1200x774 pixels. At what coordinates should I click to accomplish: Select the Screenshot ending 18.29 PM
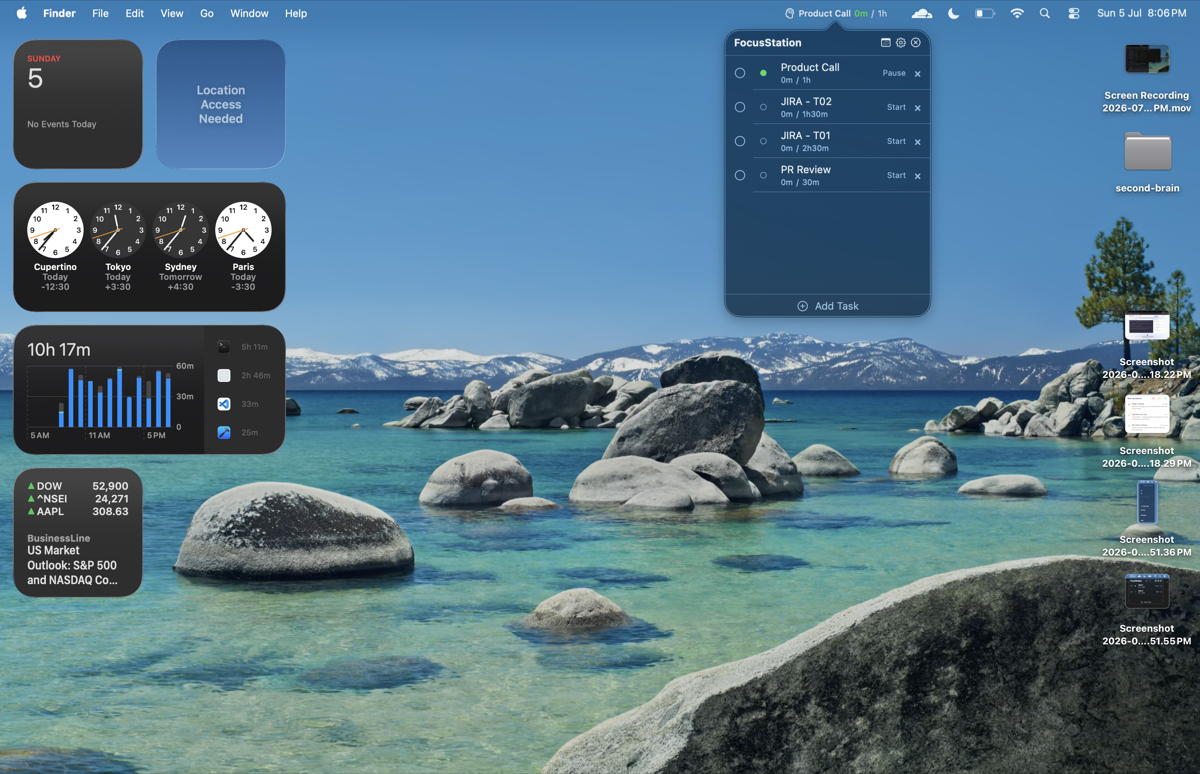(x=1147, y=414)
